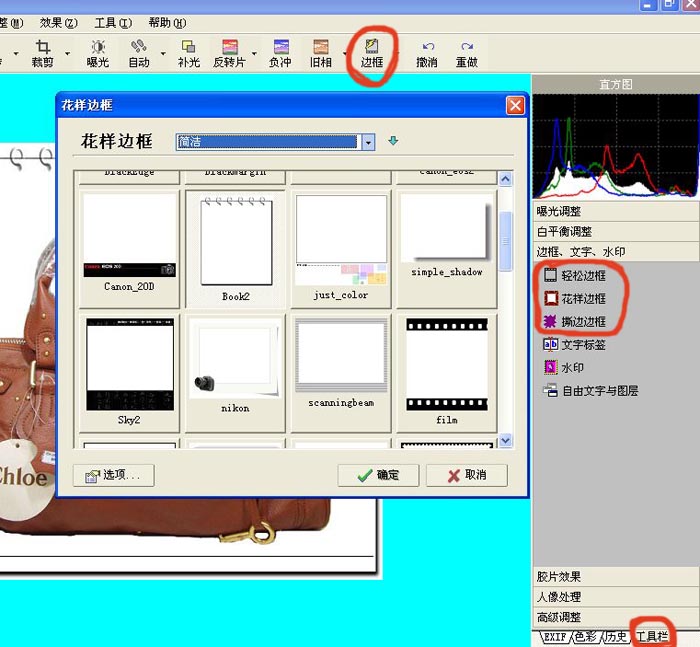Close the 花样边框 dialog
This screenshot has height=647, width=700.
pos(515,106)
